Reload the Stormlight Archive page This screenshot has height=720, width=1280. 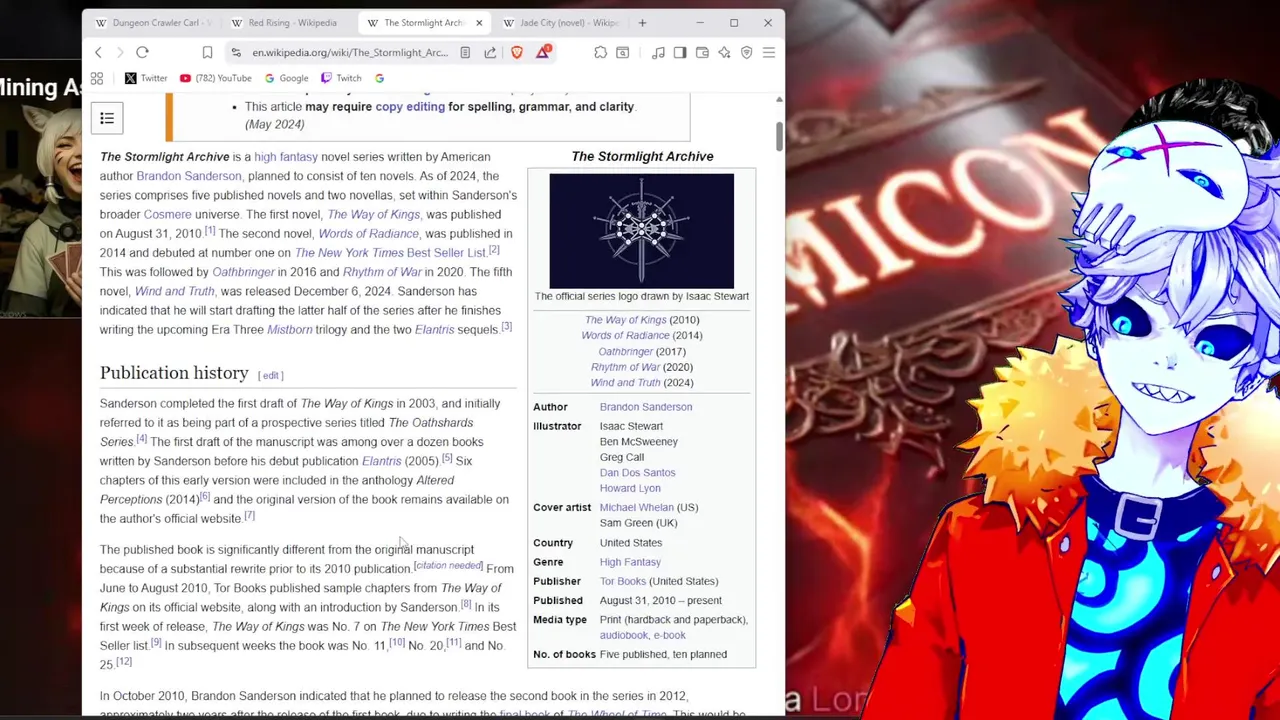click(x=142, y=52)
